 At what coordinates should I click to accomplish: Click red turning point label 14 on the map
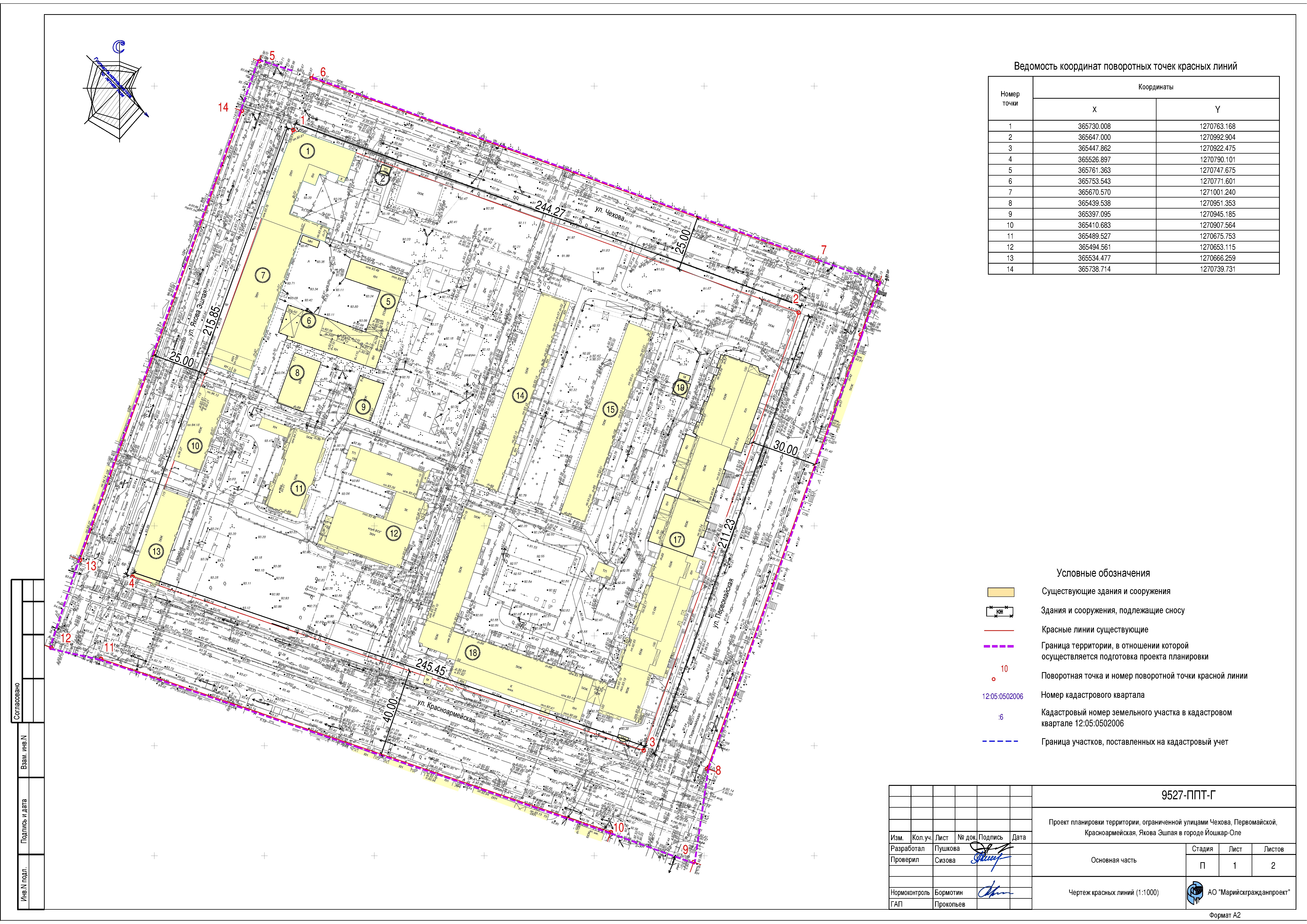[x=223, y=108]
